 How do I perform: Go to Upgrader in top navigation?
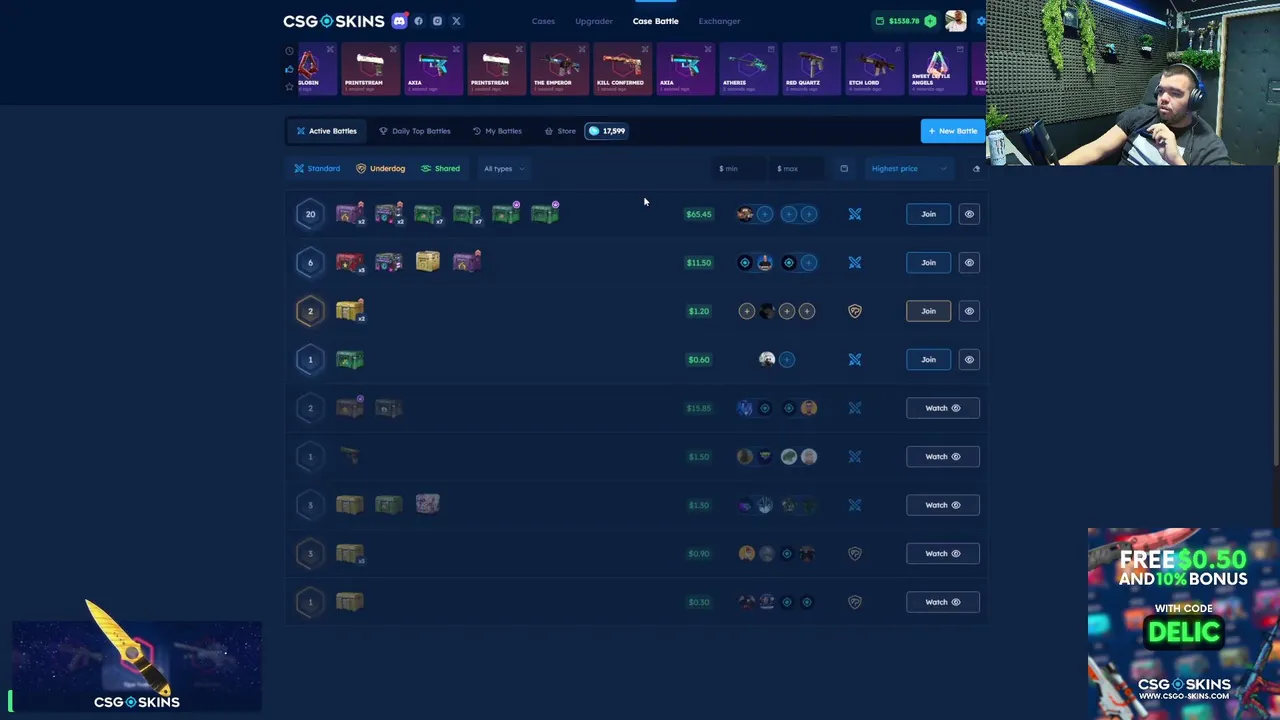(x=594, y=21)
